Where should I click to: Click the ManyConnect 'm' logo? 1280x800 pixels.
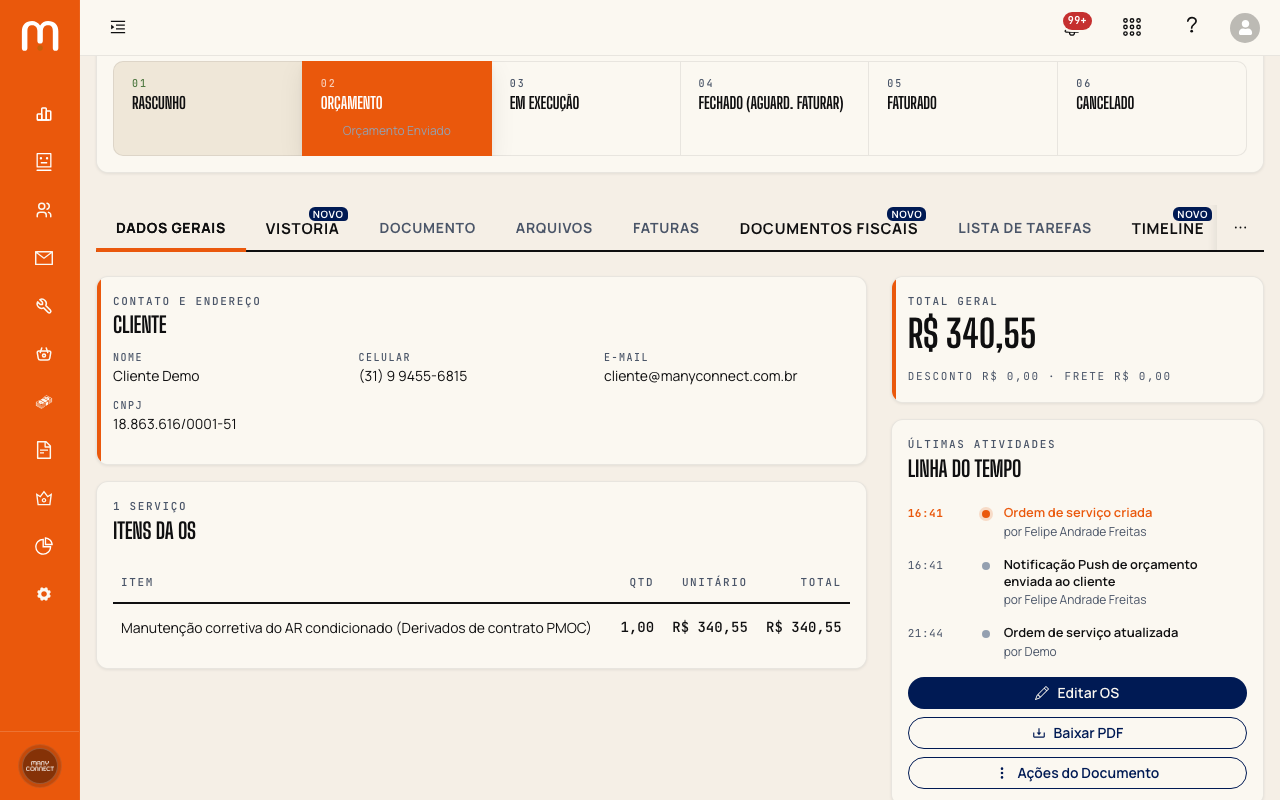[x=40, y=36]
